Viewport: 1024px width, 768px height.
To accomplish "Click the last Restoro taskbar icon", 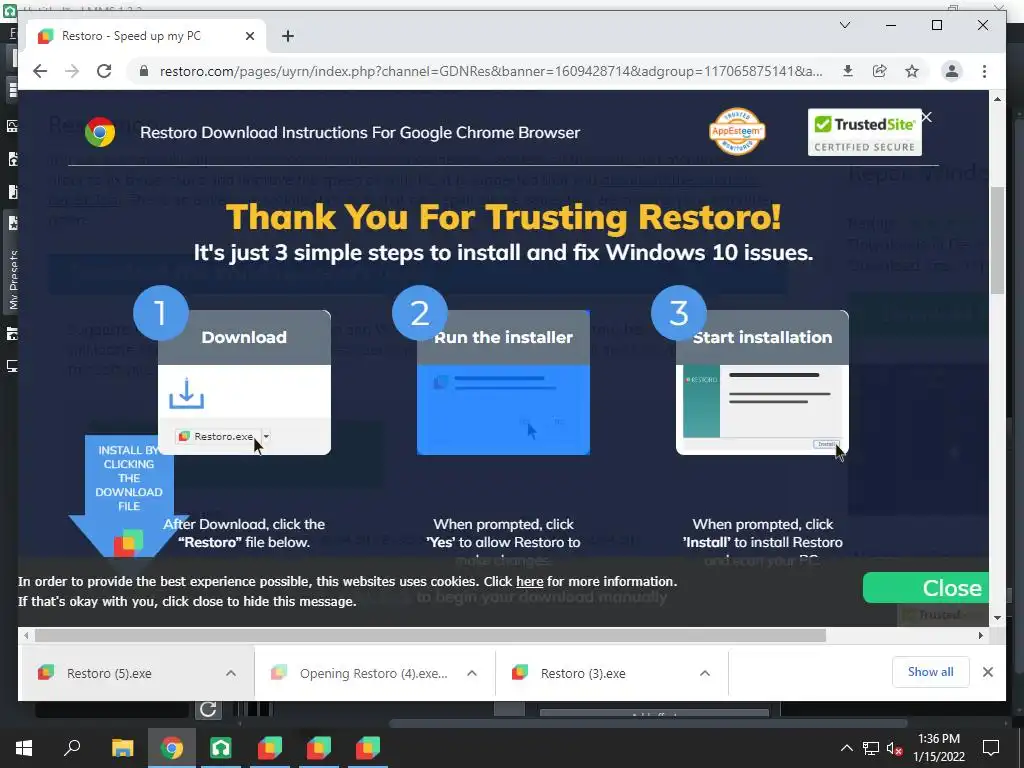I will coord(368,748).
